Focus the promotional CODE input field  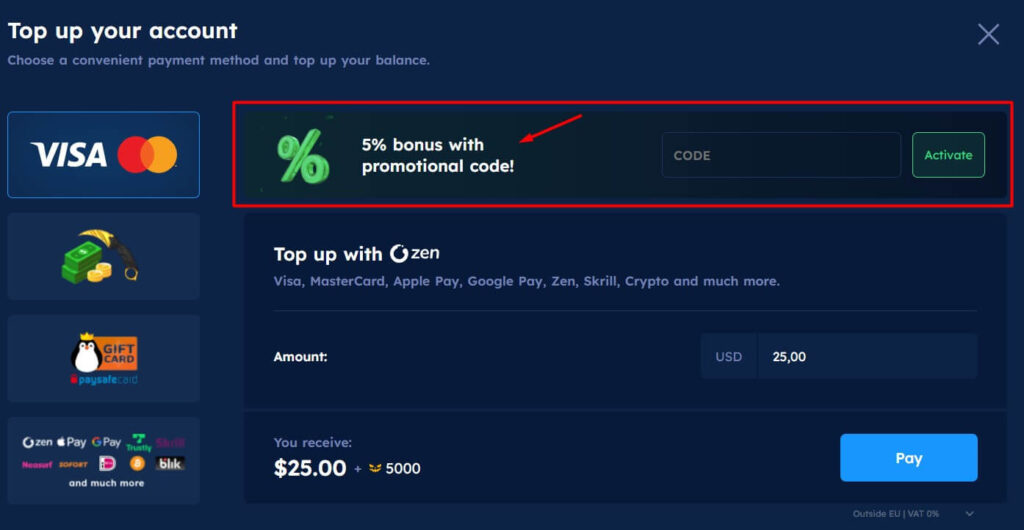coord(780,156)
